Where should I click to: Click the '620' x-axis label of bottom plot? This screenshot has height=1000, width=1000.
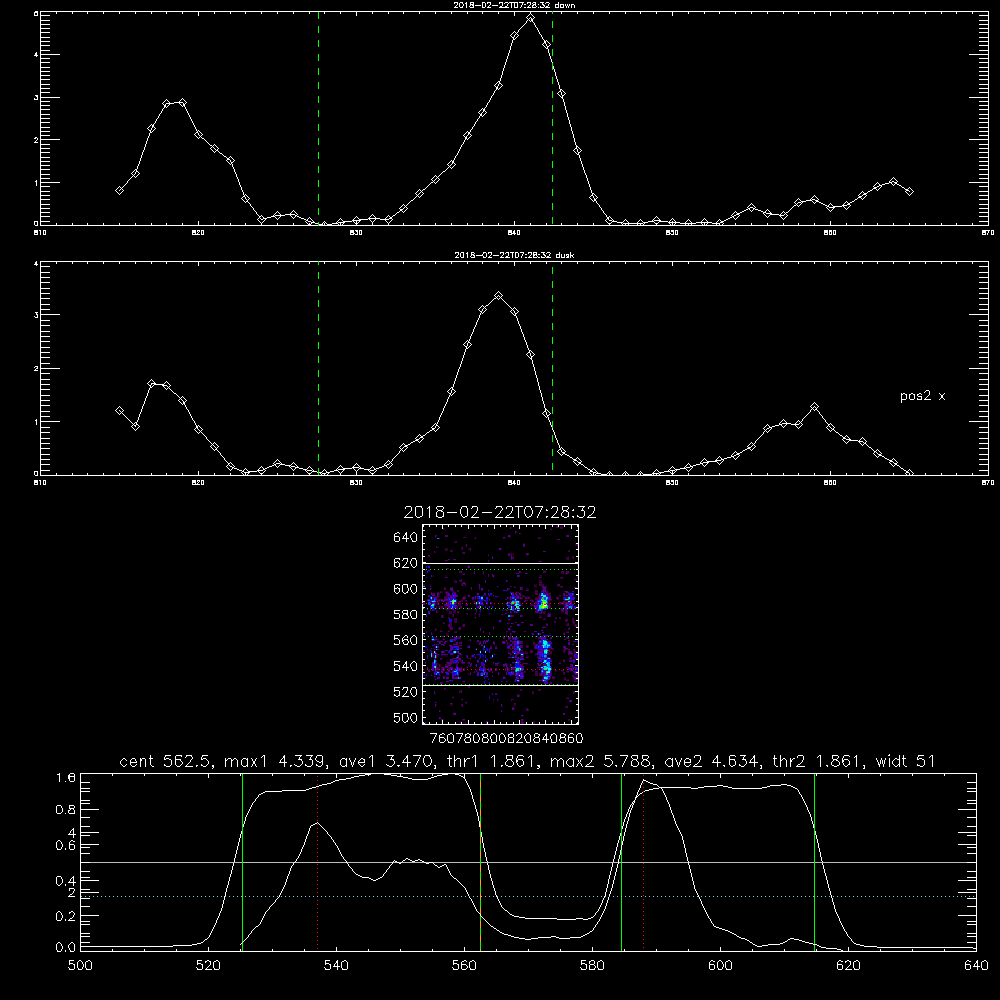[848, 966]
